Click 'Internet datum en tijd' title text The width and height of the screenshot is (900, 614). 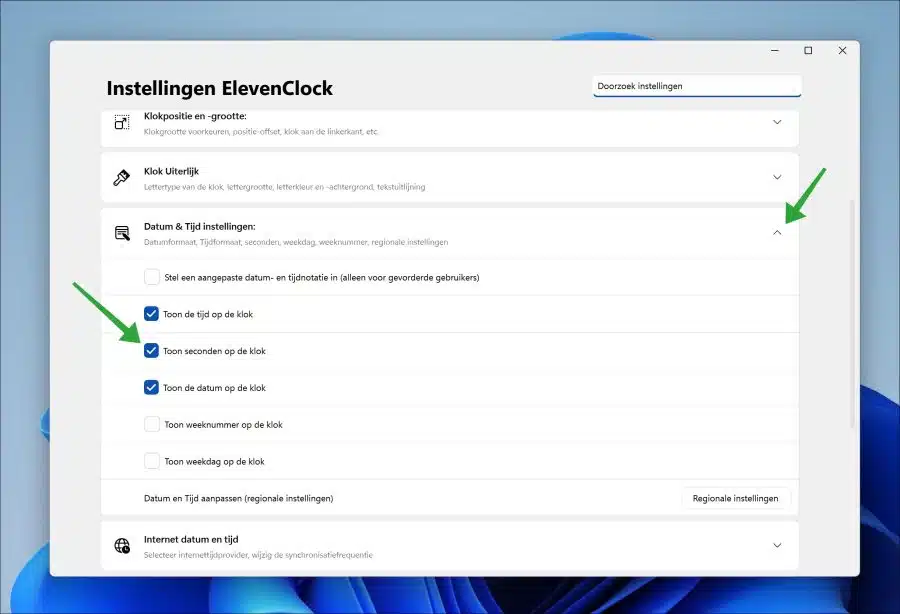tap(191, 539)
